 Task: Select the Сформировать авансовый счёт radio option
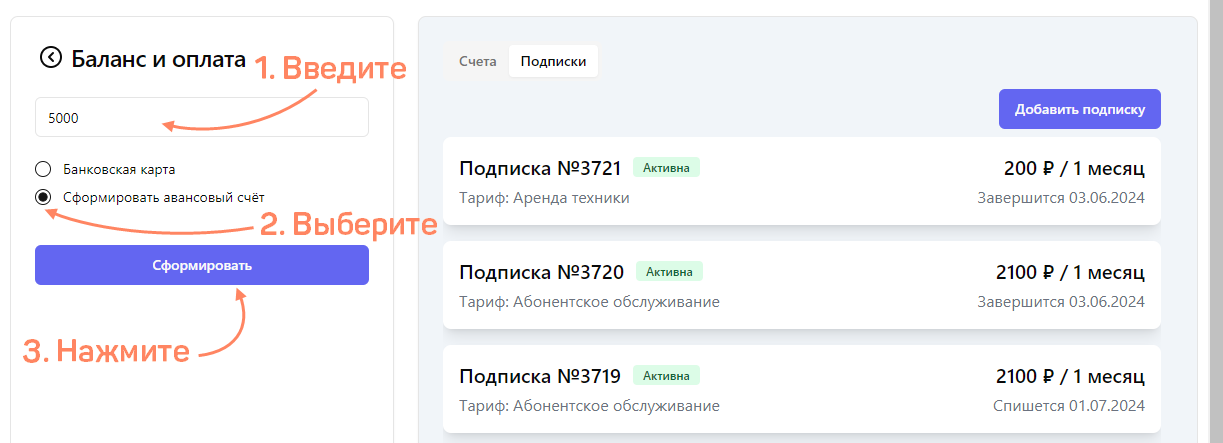[42, 197]
